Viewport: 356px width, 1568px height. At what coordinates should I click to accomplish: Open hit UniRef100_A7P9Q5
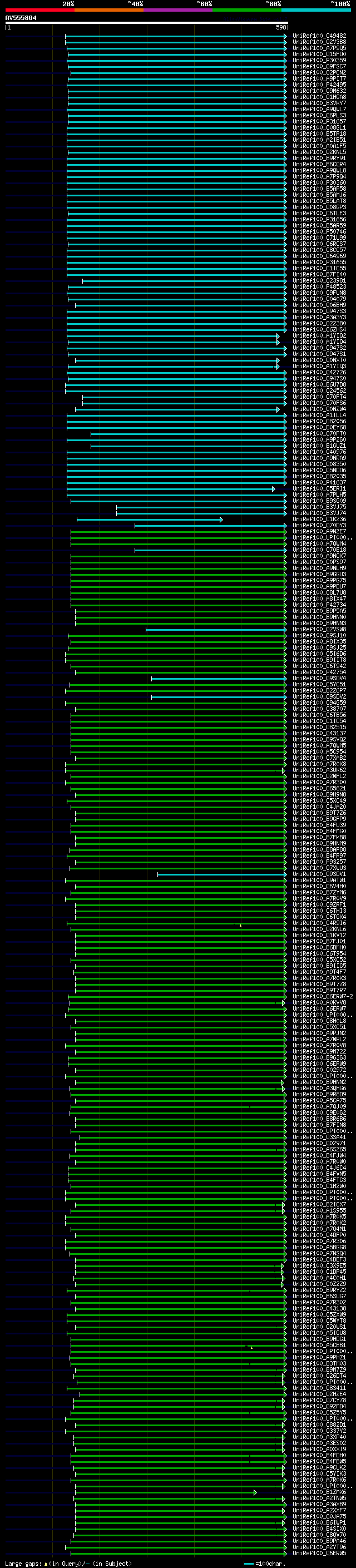(x=319, y=48)
